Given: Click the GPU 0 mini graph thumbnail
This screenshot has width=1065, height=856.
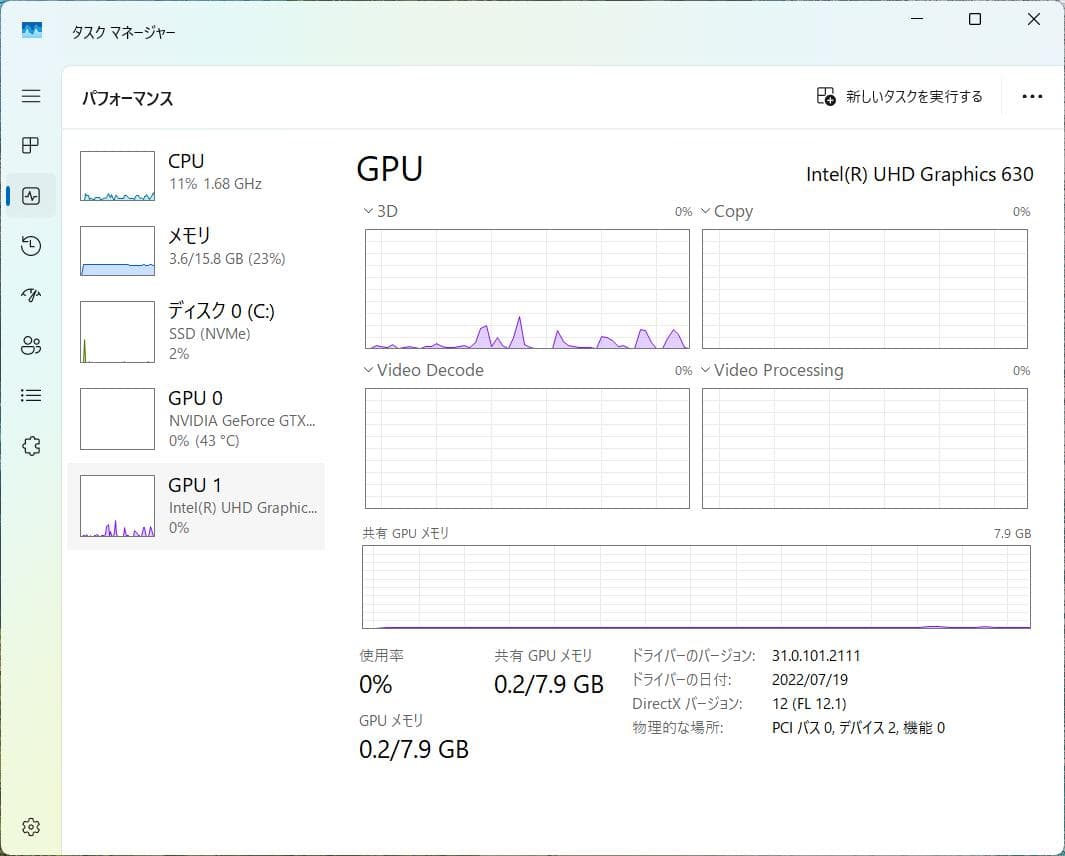Looking at the screenshot, I should (x=118, y=418).
